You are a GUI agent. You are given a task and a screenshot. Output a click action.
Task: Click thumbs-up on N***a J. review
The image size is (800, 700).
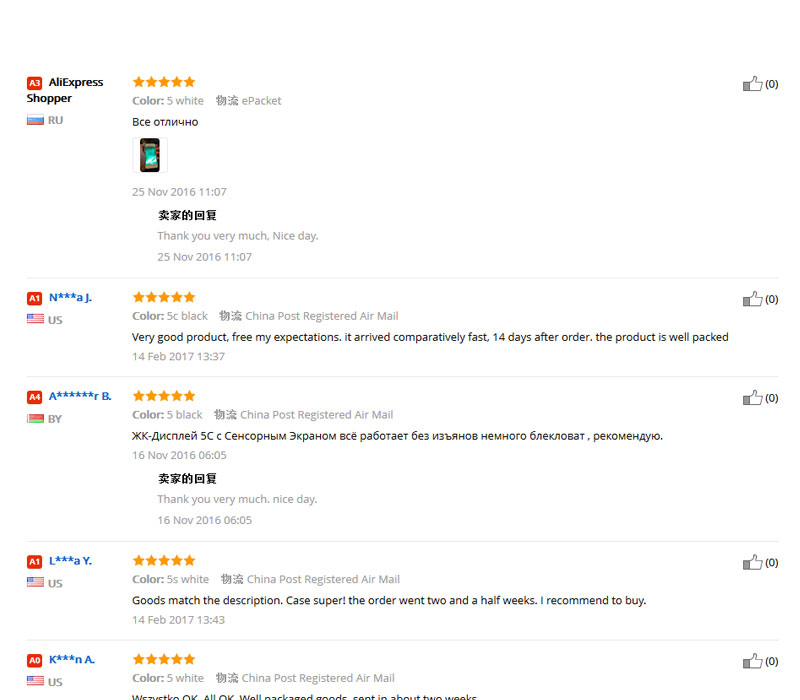752,299
